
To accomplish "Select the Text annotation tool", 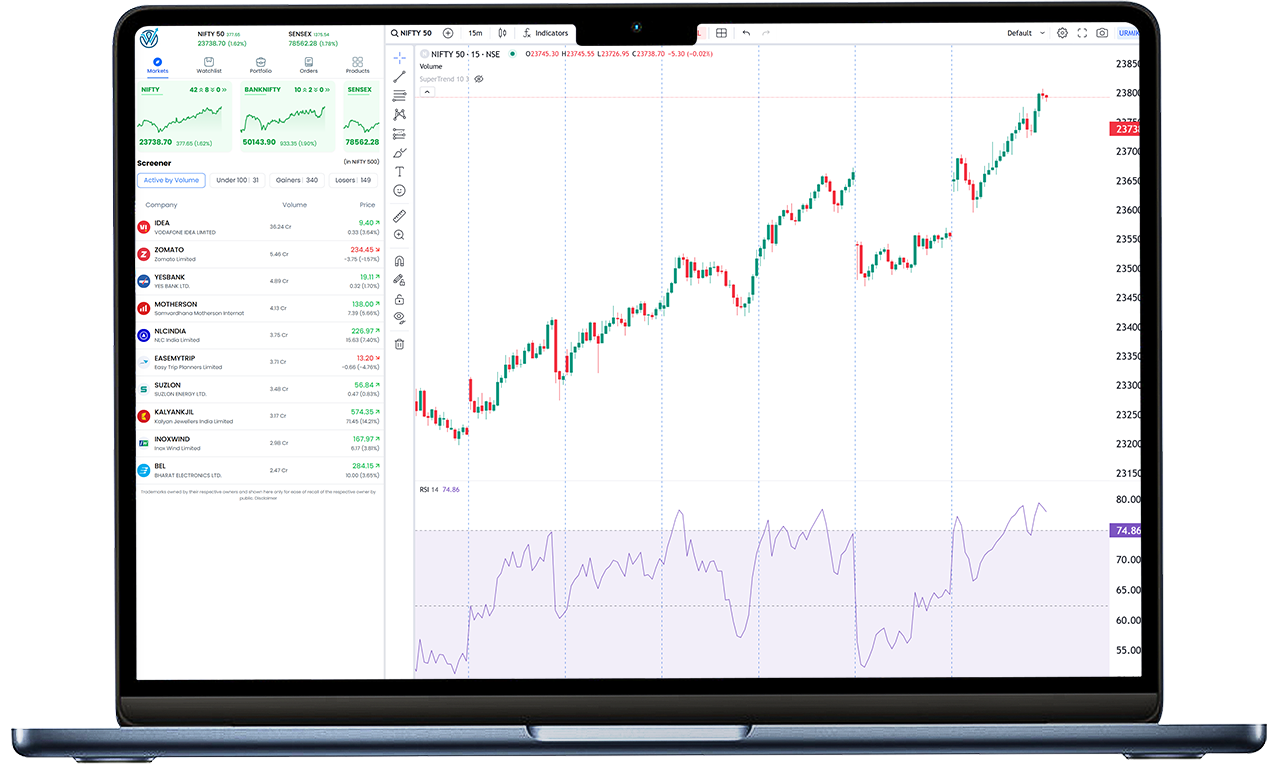I will coord(399,171).
